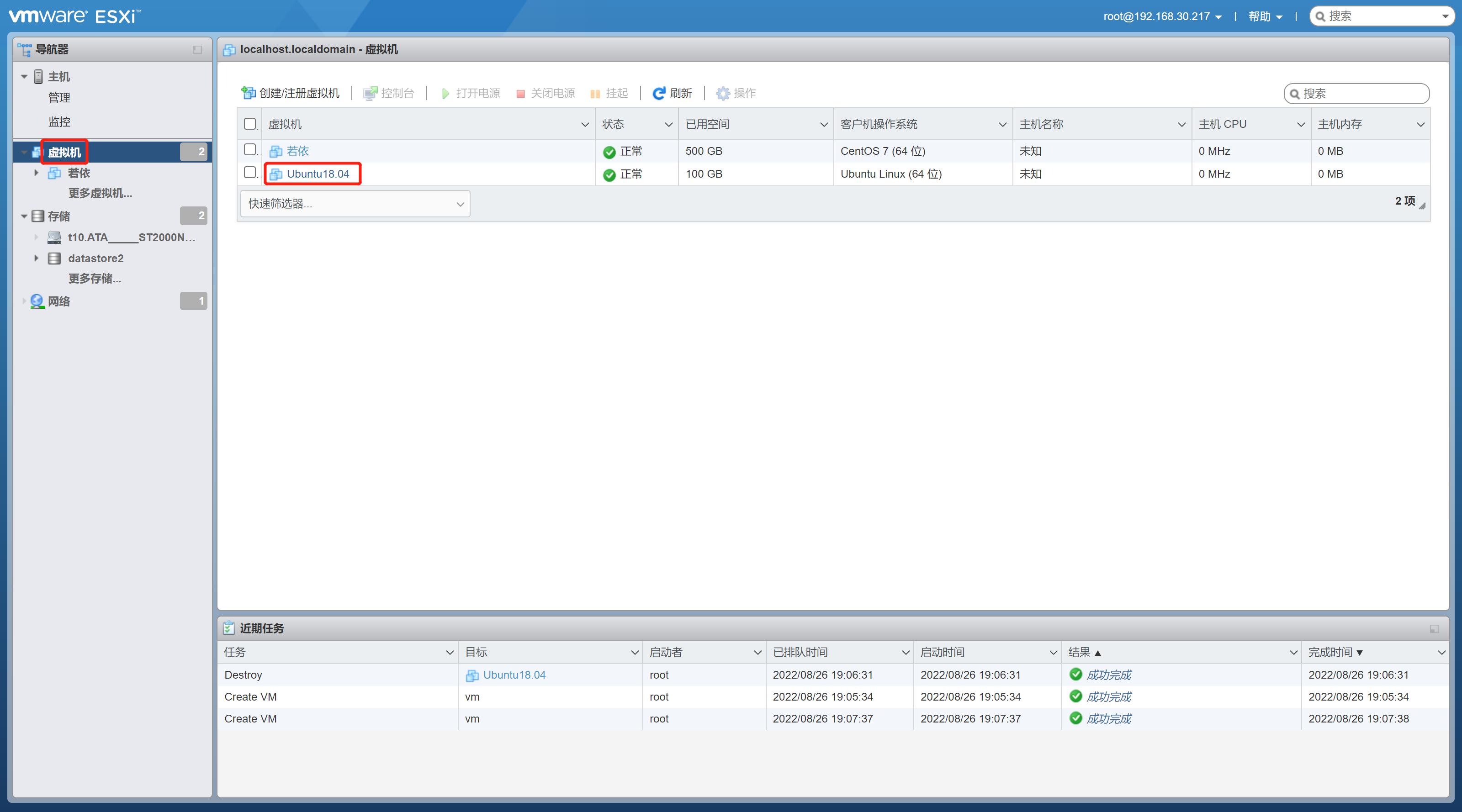Click More VMs link in navigator
Screen dimensions: 1462x812
pyautogui.click(x=100, y=193)
